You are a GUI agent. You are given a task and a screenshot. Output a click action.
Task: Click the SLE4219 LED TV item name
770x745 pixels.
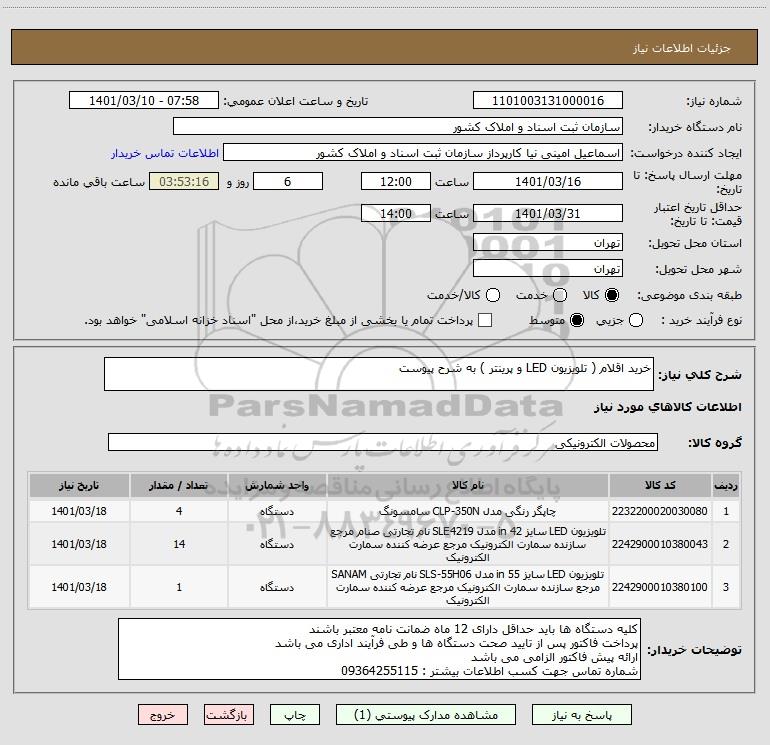(468, 544)
